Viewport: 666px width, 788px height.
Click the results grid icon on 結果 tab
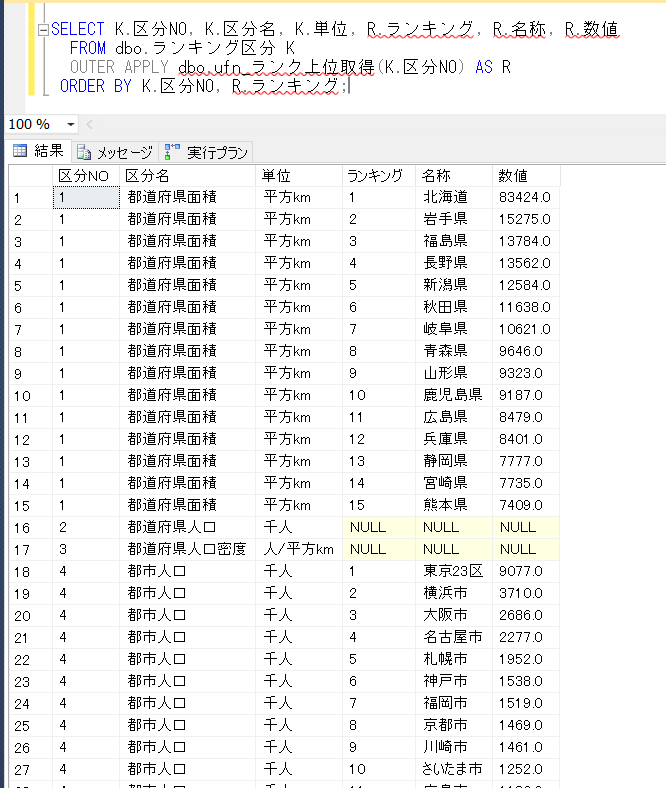20,150
